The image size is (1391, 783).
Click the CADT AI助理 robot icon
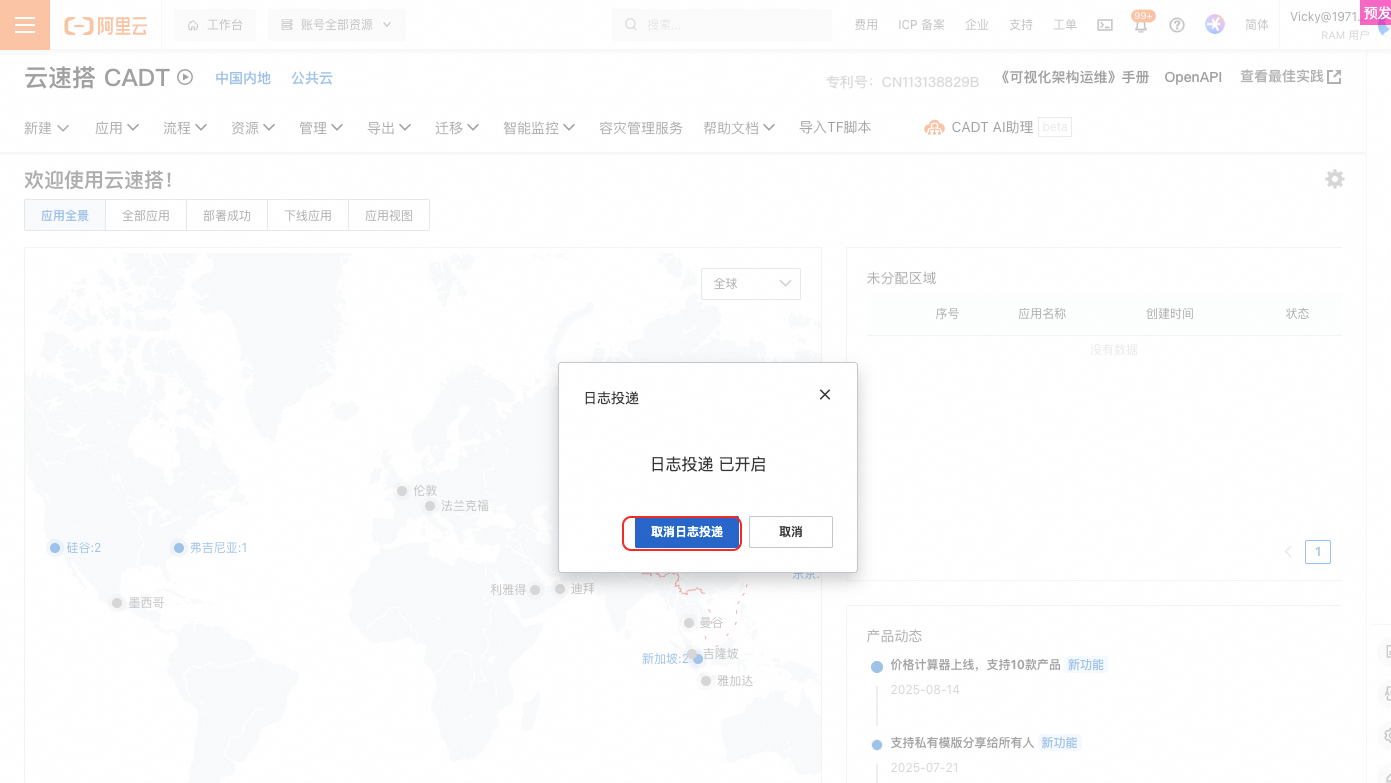point(934,127)
